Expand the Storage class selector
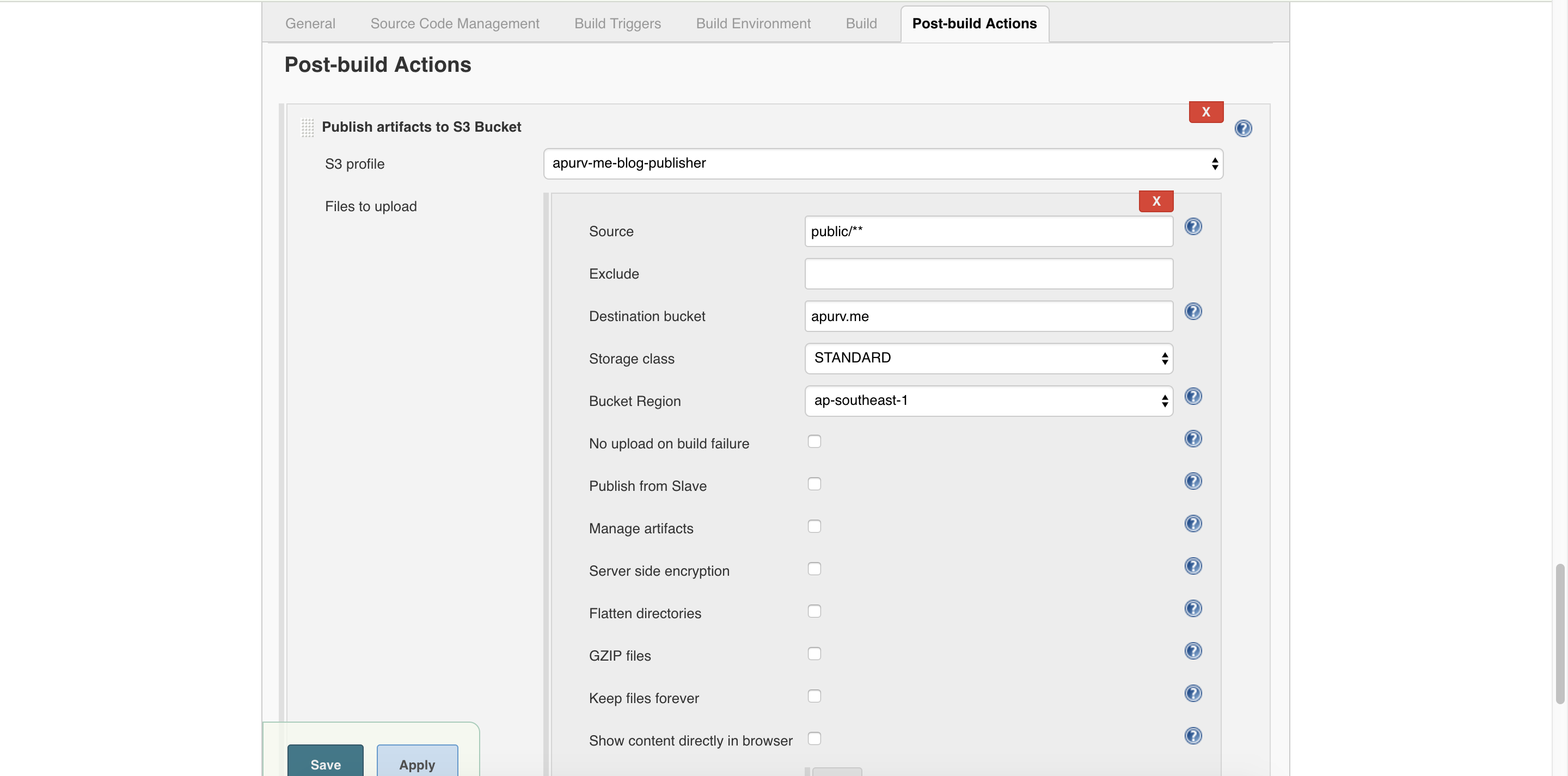The height and width of the screenshot is (776, 1568). [x=988, y=359]
